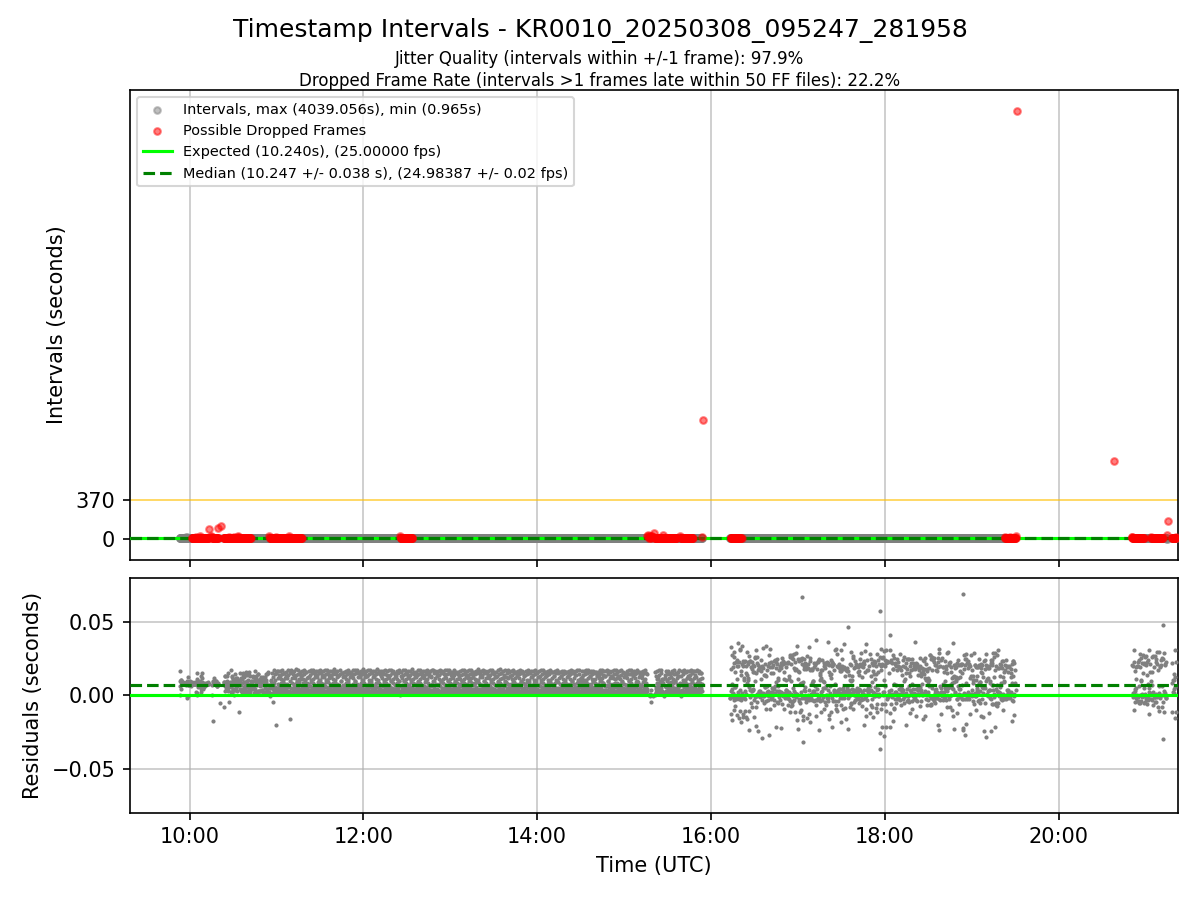Click the 'Residuals (seconds)' y-axis label
Screen dimensions: 1200x900
tap(32, 696)
